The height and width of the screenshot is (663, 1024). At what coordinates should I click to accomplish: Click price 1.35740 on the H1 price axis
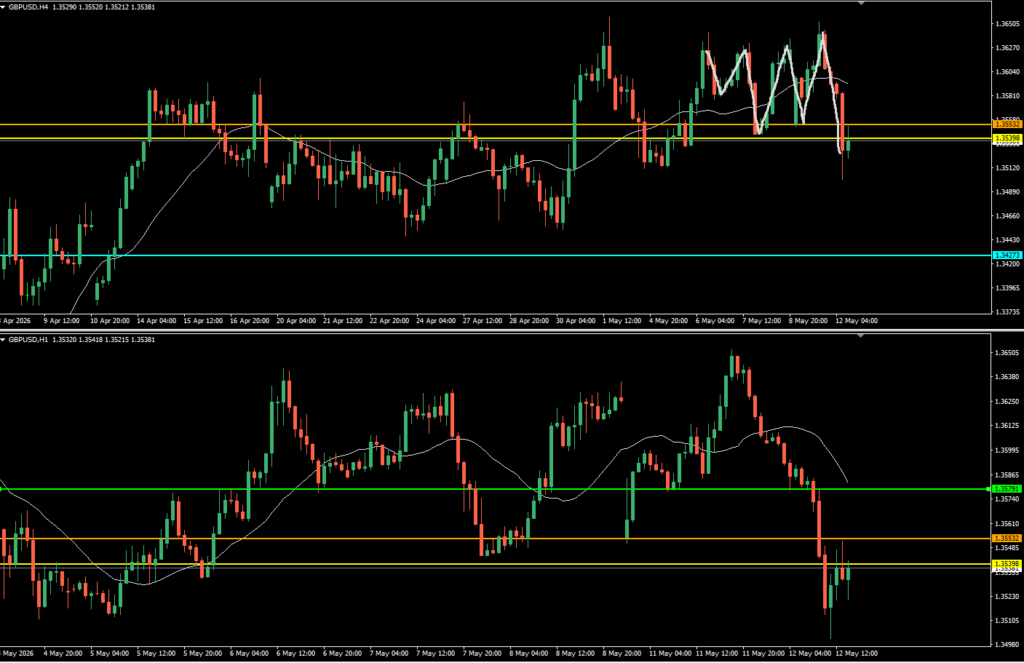[x=1007, y=499]
